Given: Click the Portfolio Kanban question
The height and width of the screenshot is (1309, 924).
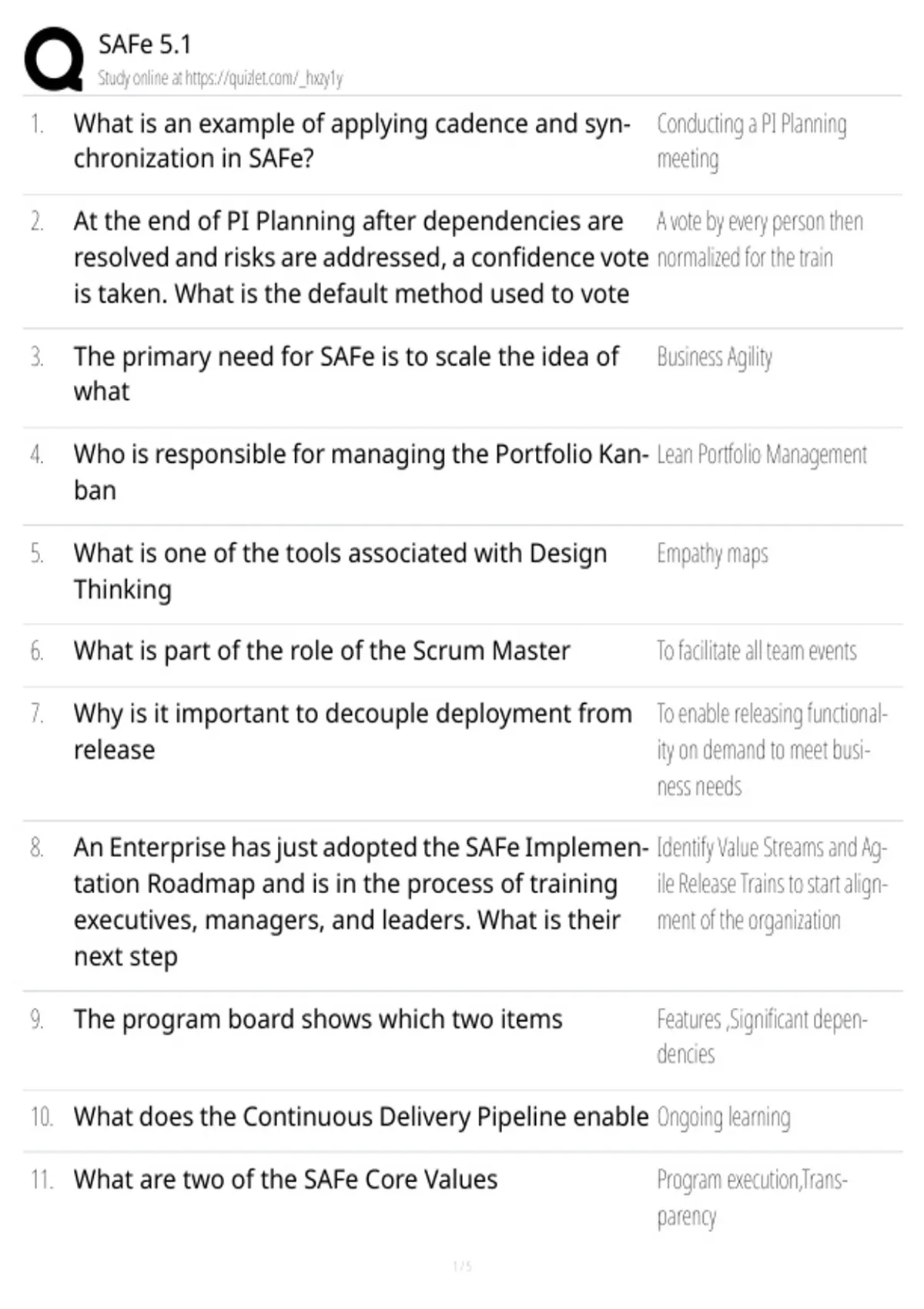Looking at the screenshot, I should (x=361, y=472).
